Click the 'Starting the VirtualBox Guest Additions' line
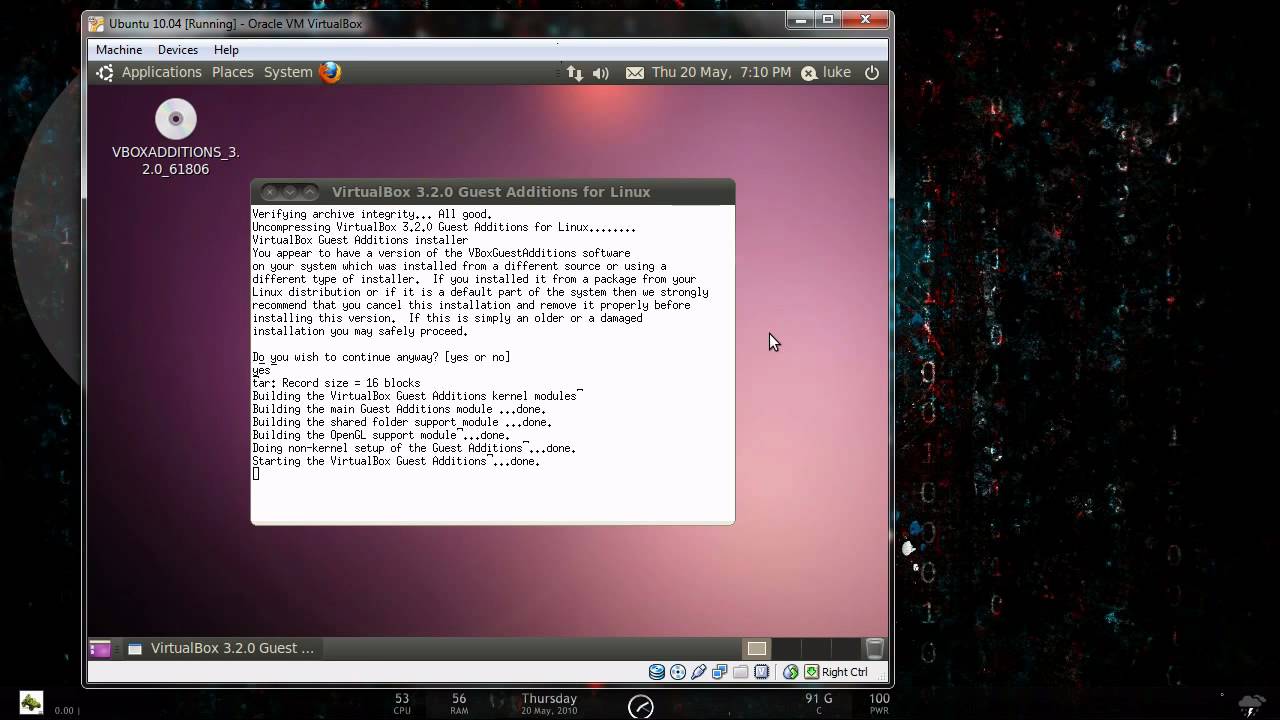The width and height of the screenshot is (1280, 720). pyautogui.click(x=396, y=461)
